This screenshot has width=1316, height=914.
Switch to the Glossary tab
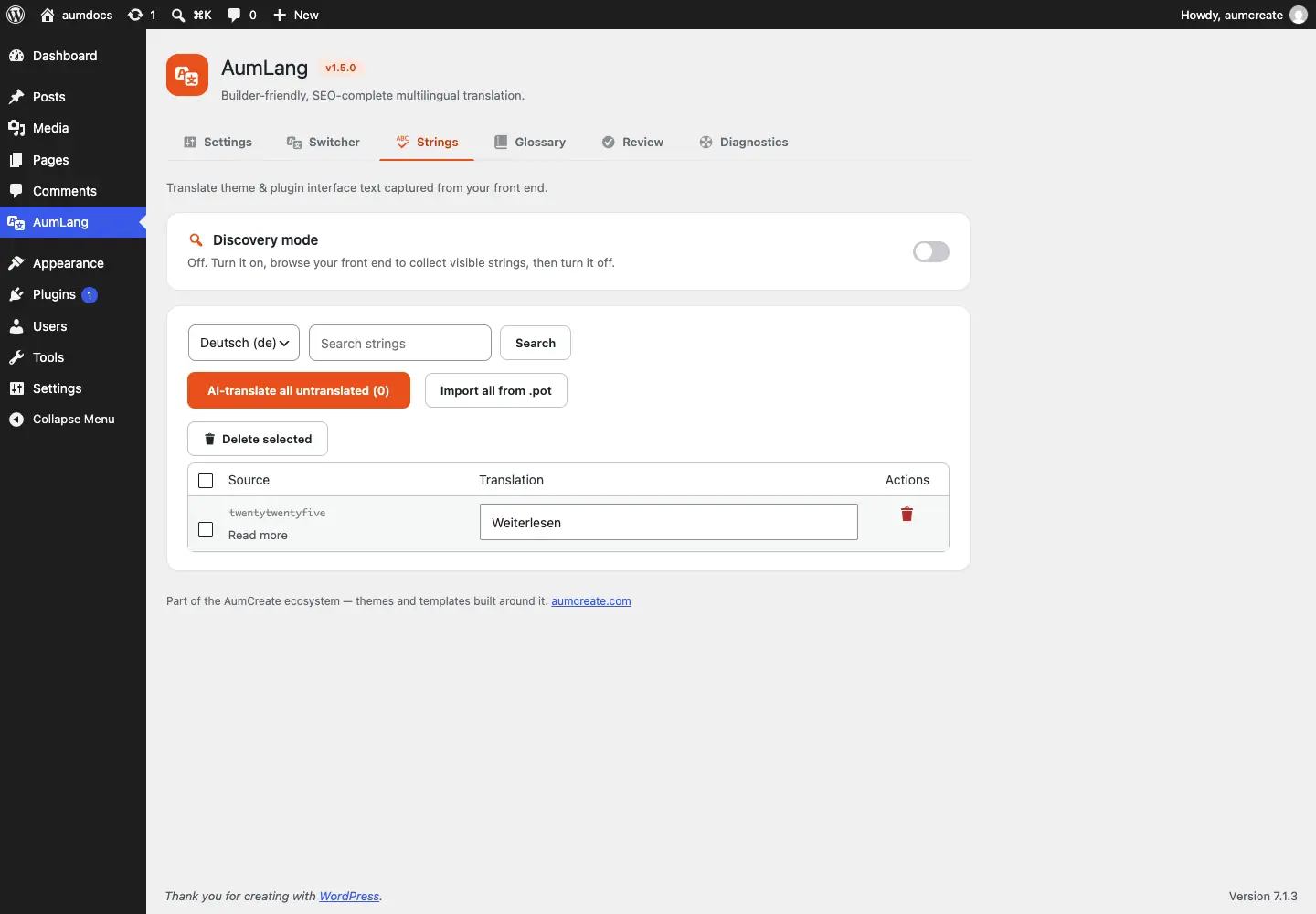[x=530, y=142]
